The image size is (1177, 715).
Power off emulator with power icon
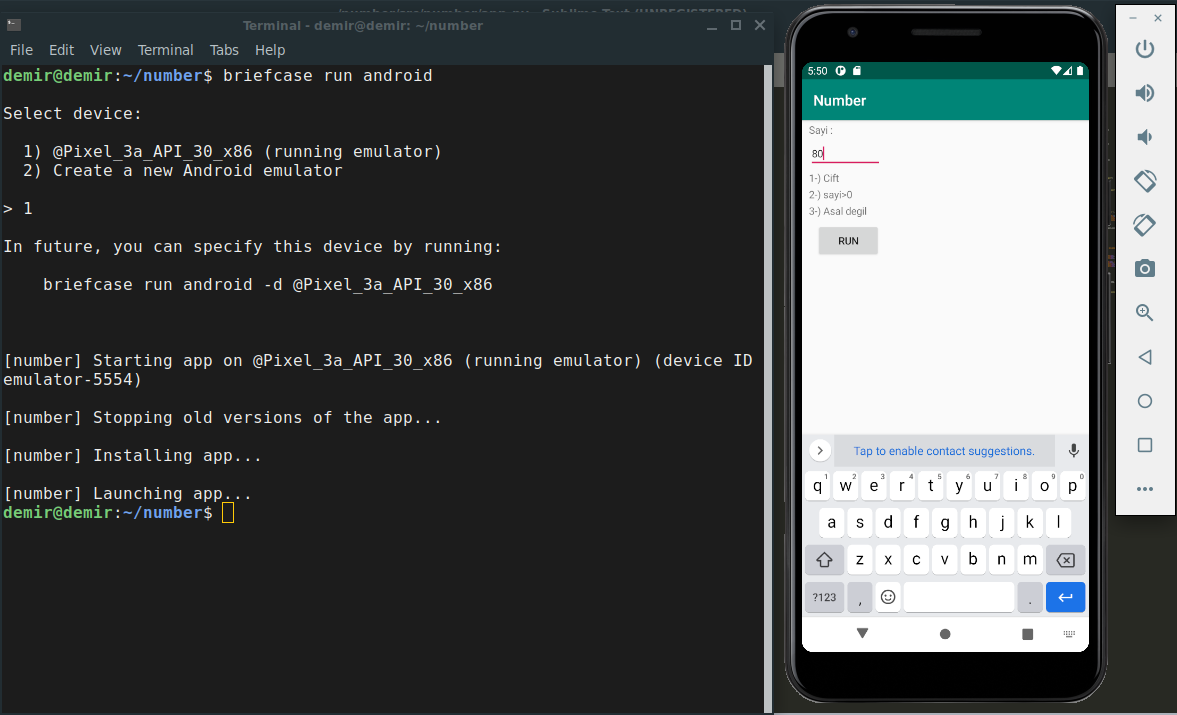[1145, 50]
